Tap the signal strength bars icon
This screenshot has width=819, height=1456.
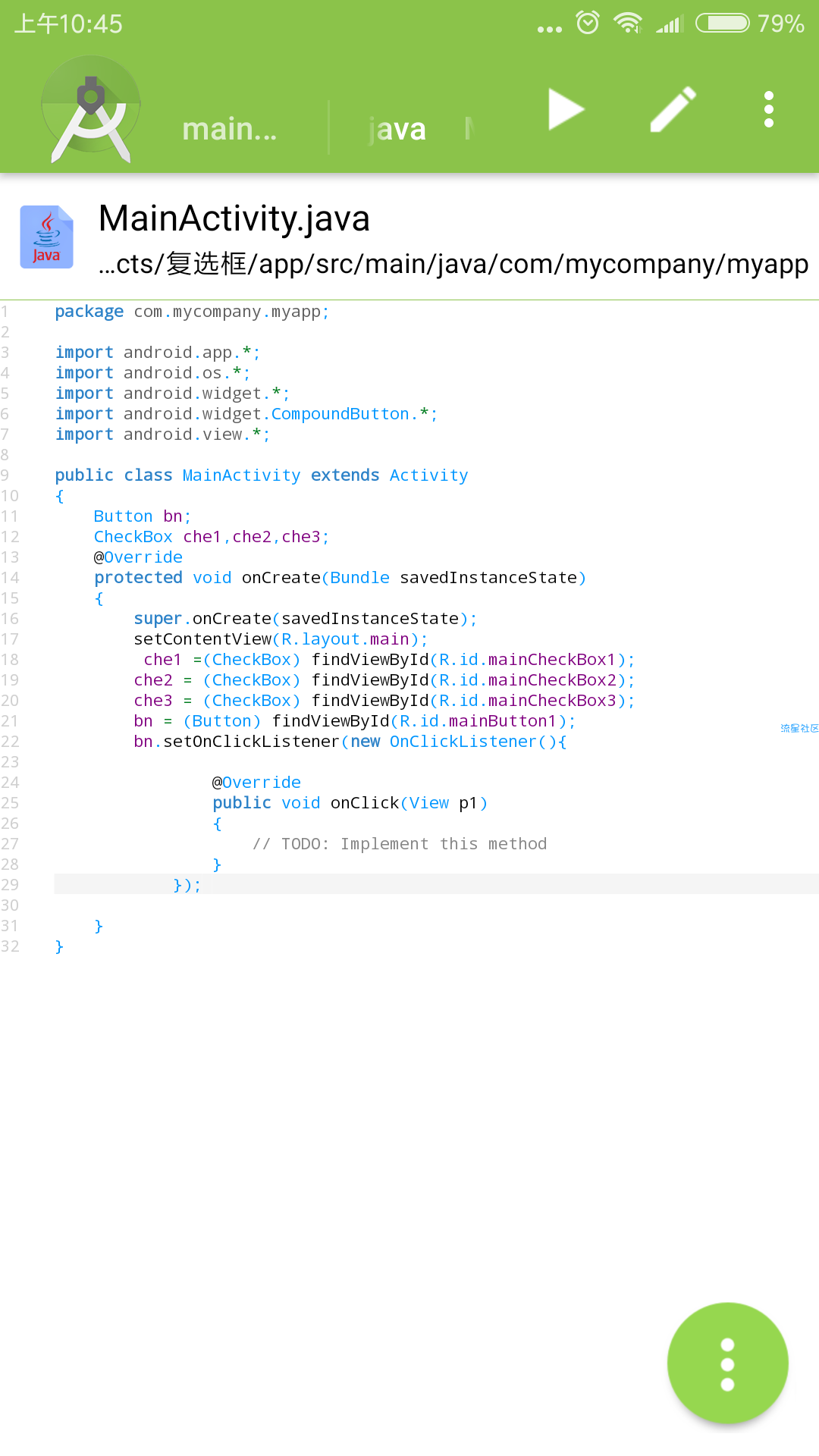coord(669,23)
